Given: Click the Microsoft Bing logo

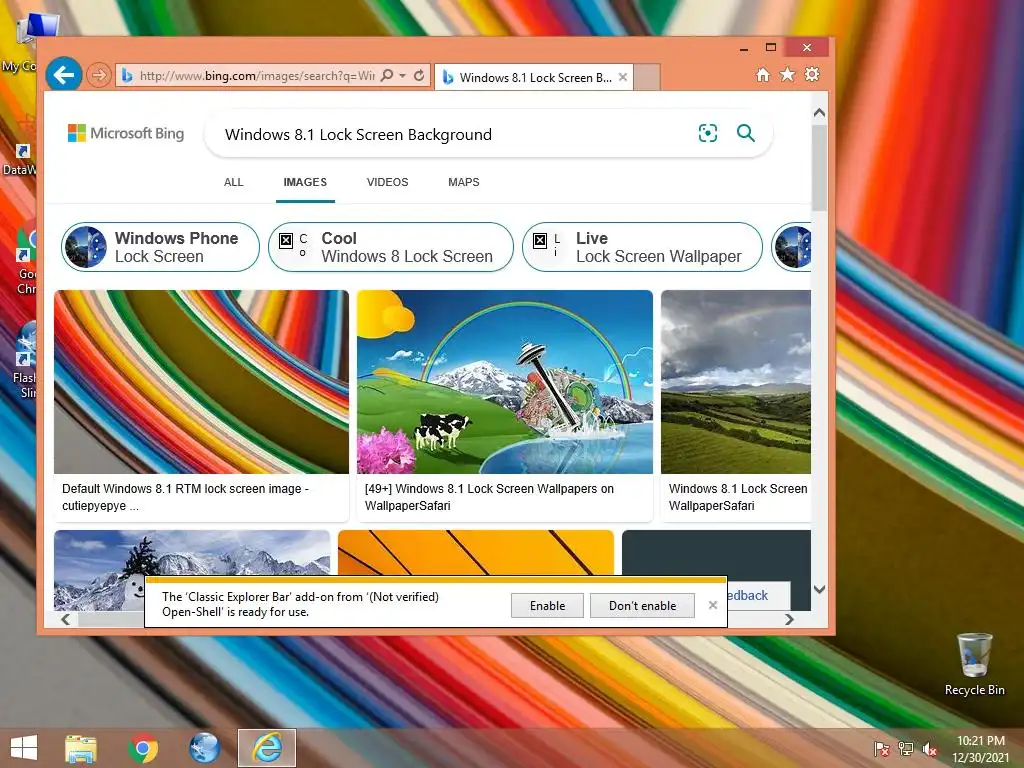Looking at the screenshot, I should (x=126, y=133).
